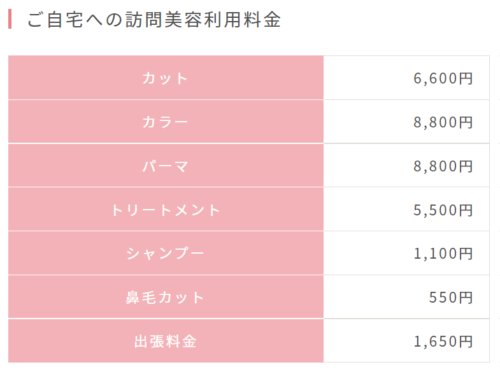Select the カラー row label

(x=166, y=122)
